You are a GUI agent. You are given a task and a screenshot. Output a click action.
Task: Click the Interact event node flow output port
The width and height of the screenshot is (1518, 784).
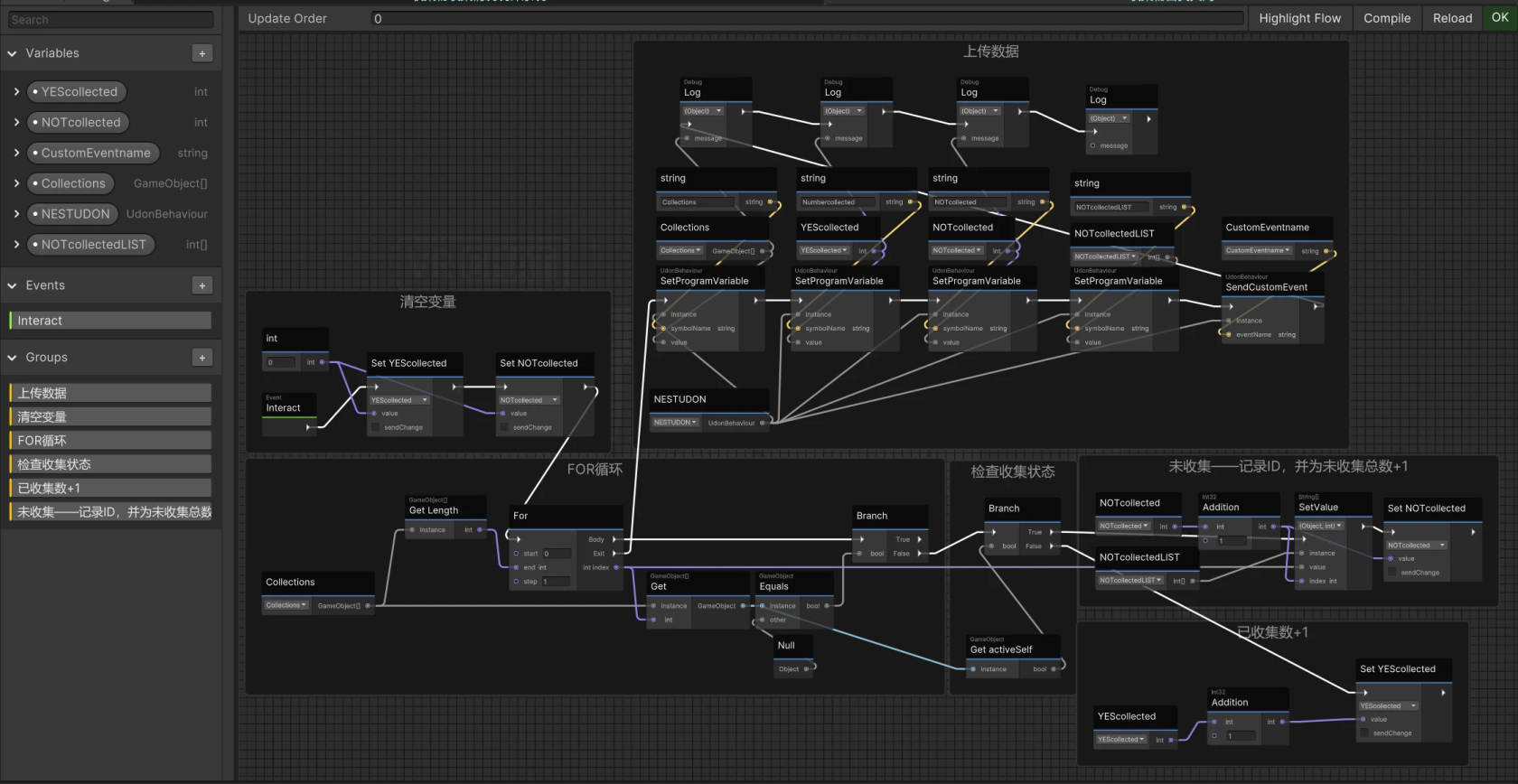(x=309, y=426)
